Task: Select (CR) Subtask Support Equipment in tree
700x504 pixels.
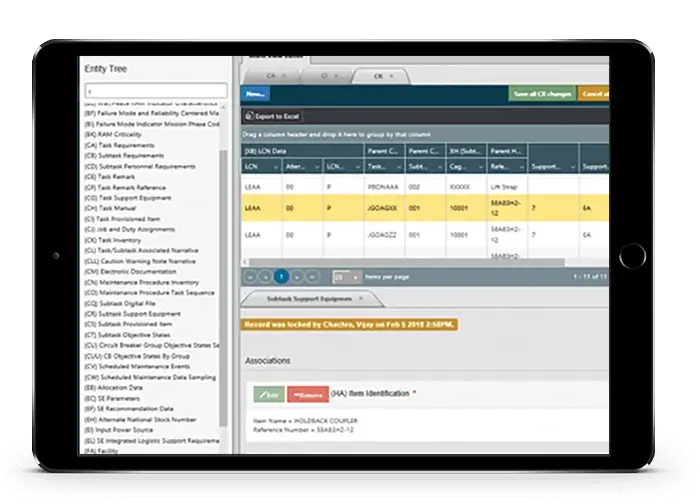Action: pyautogui.click(x=132, y=314)
